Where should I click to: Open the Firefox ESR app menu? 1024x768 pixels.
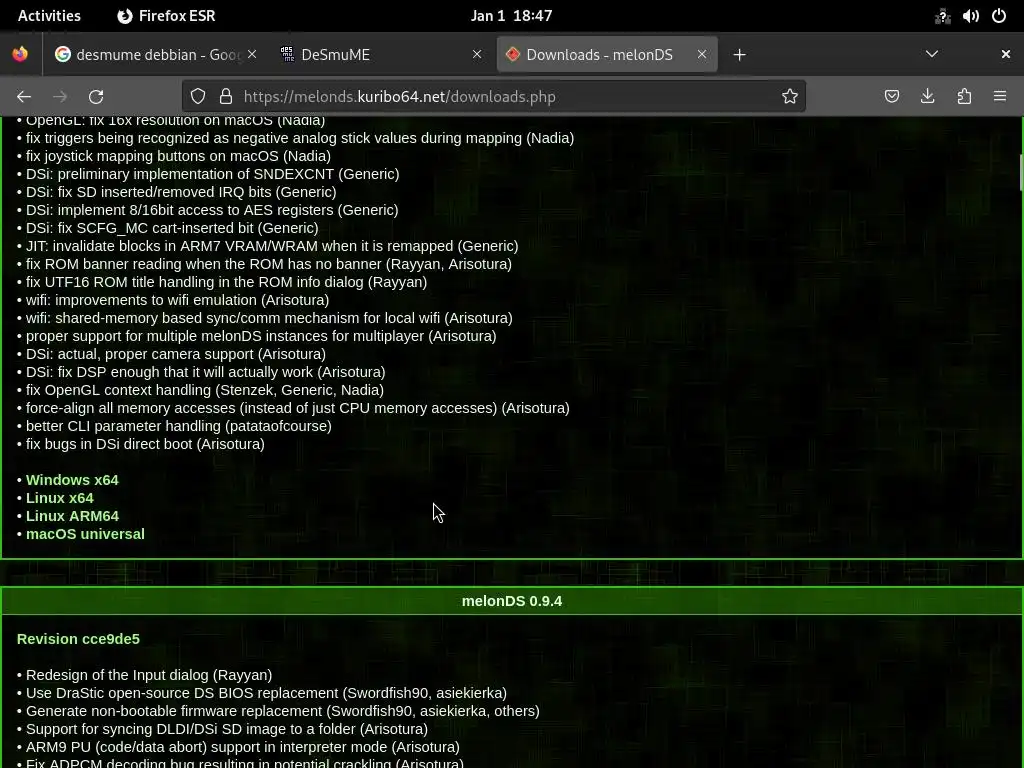(167, 16)
